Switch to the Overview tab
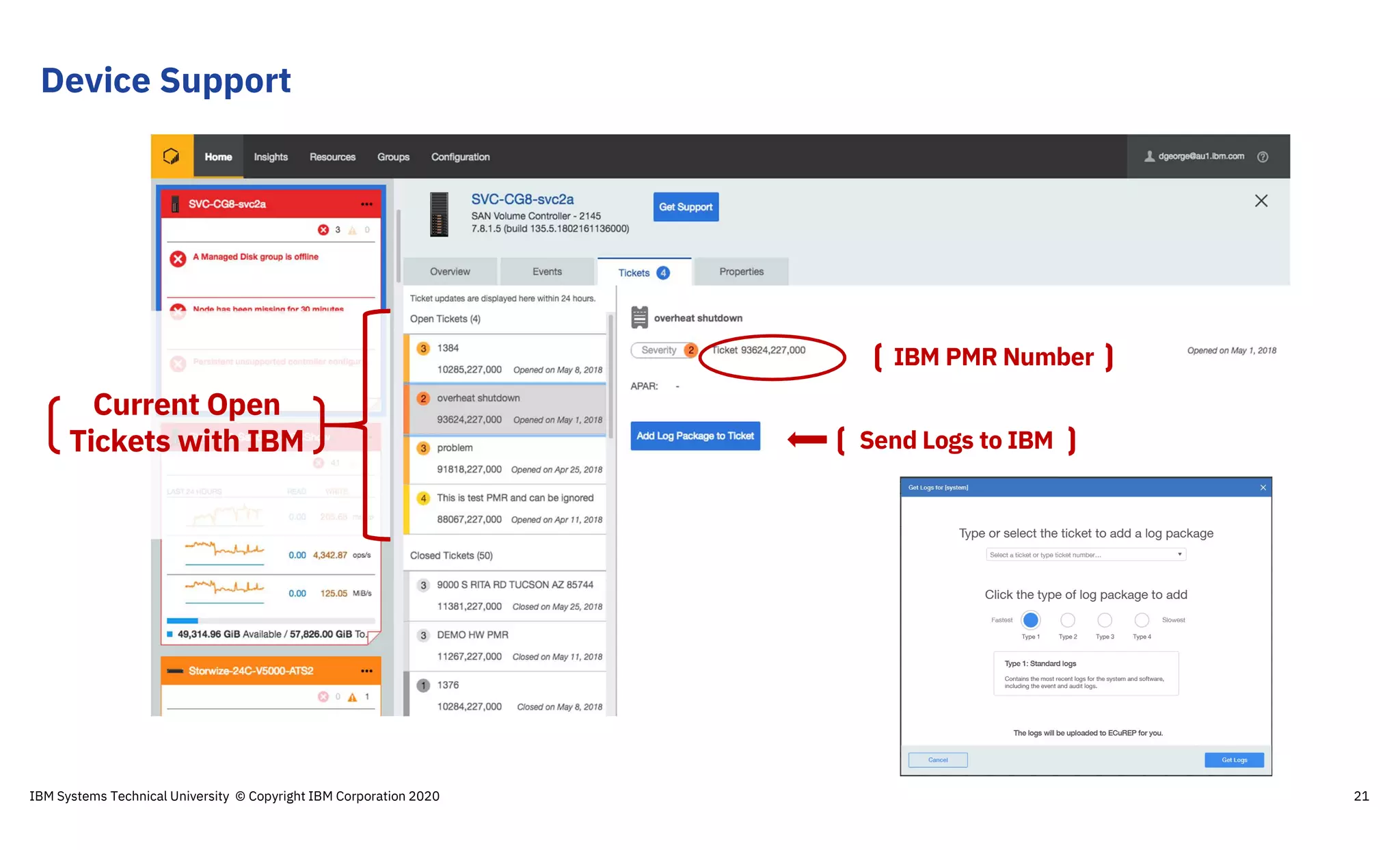1400x850 pixels. (450, 271)
